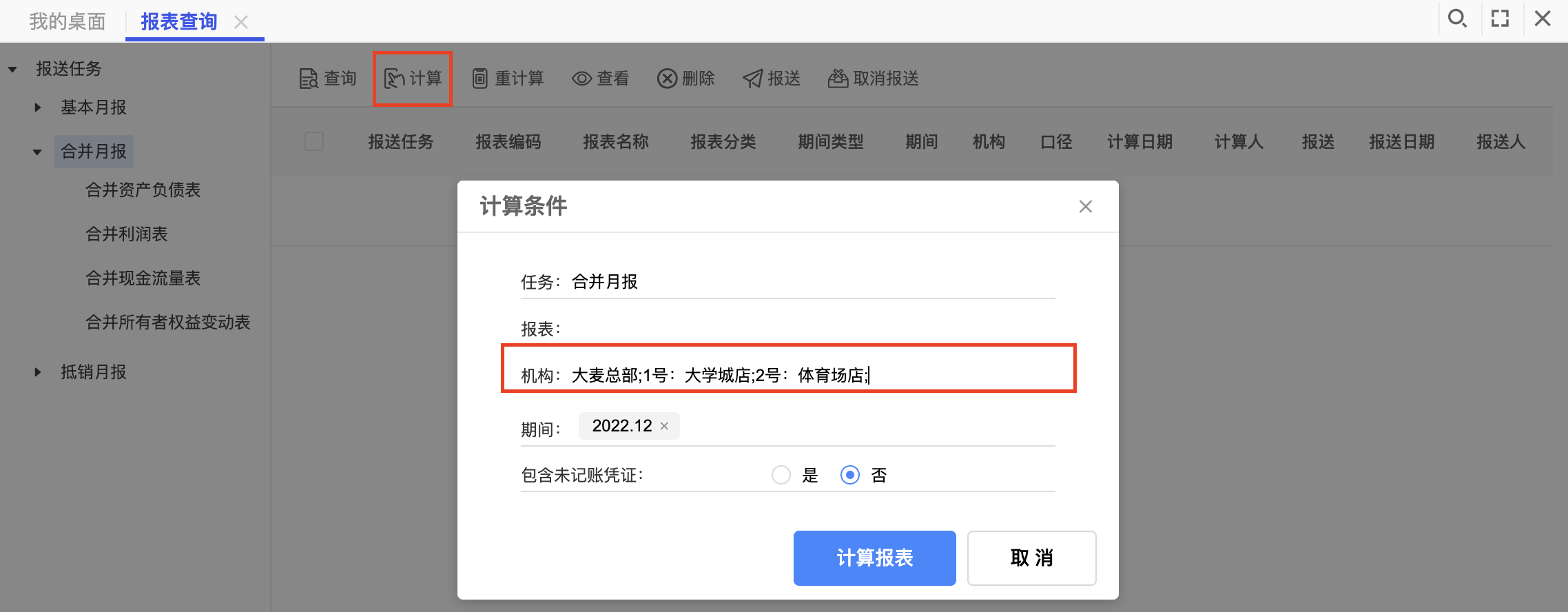This screenshot has height=612, width=1568.
Task: Click the 重计算 recalculate icon
Action: click(x=480, y=79)
